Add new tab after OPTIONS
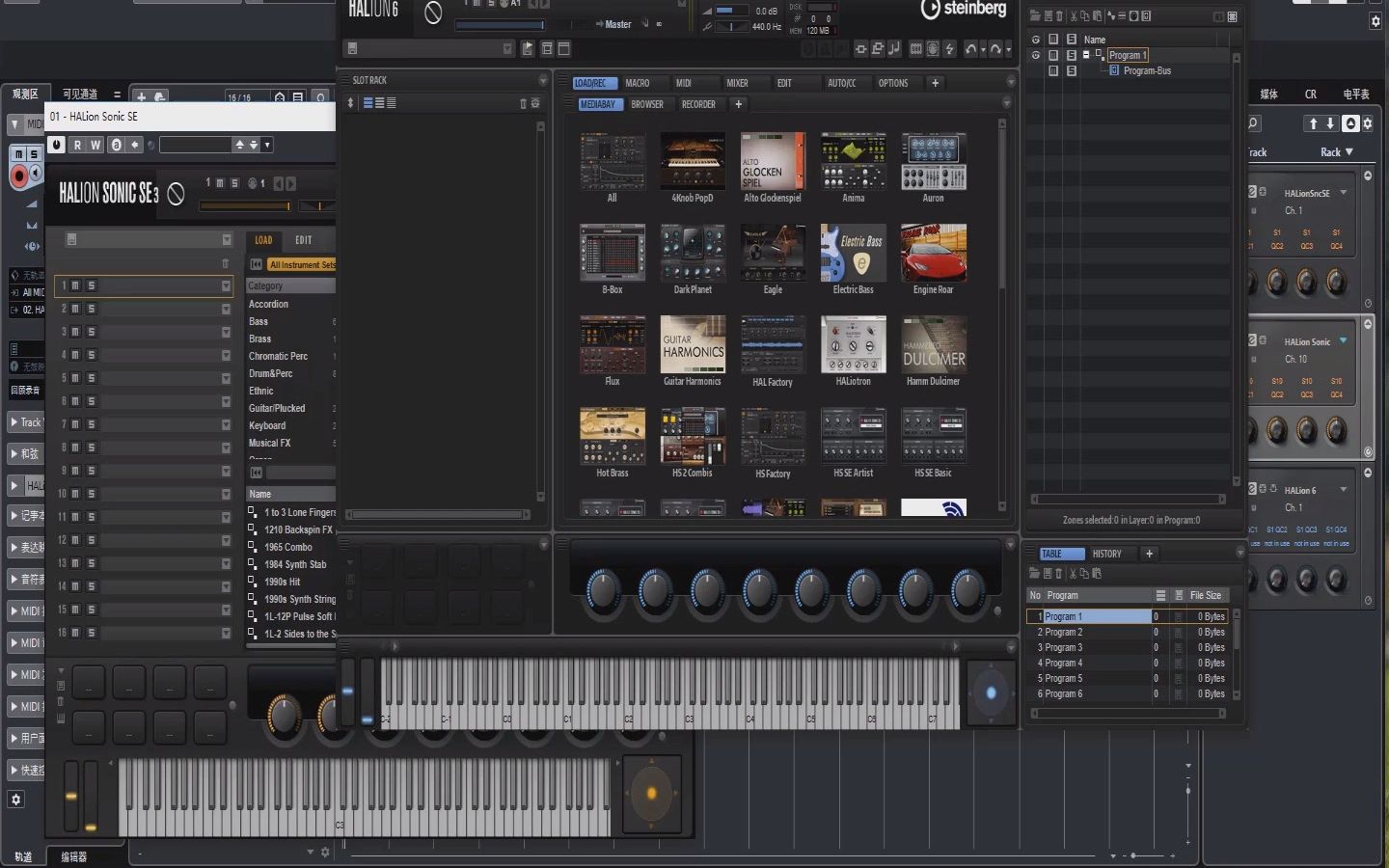Viewport: 1389px width, 868px height. click(x=935, y=83)
